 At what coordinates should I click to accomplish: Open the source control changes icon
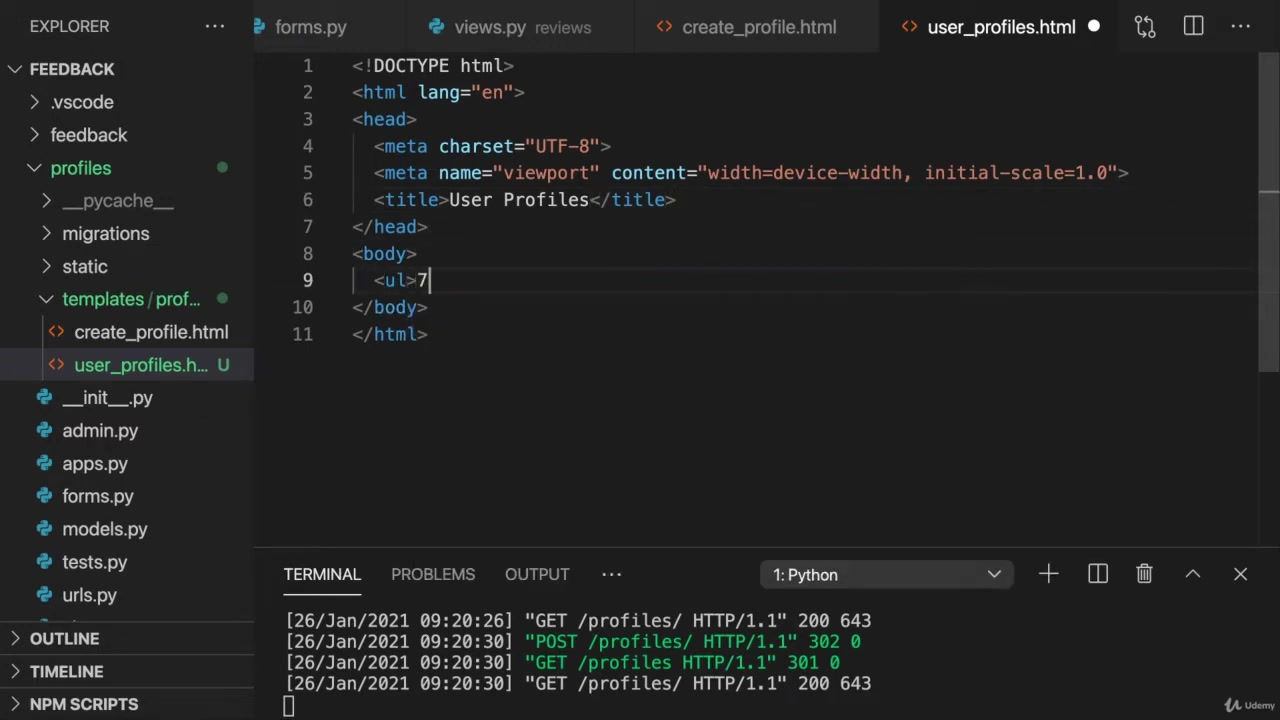click(1145, 27)
